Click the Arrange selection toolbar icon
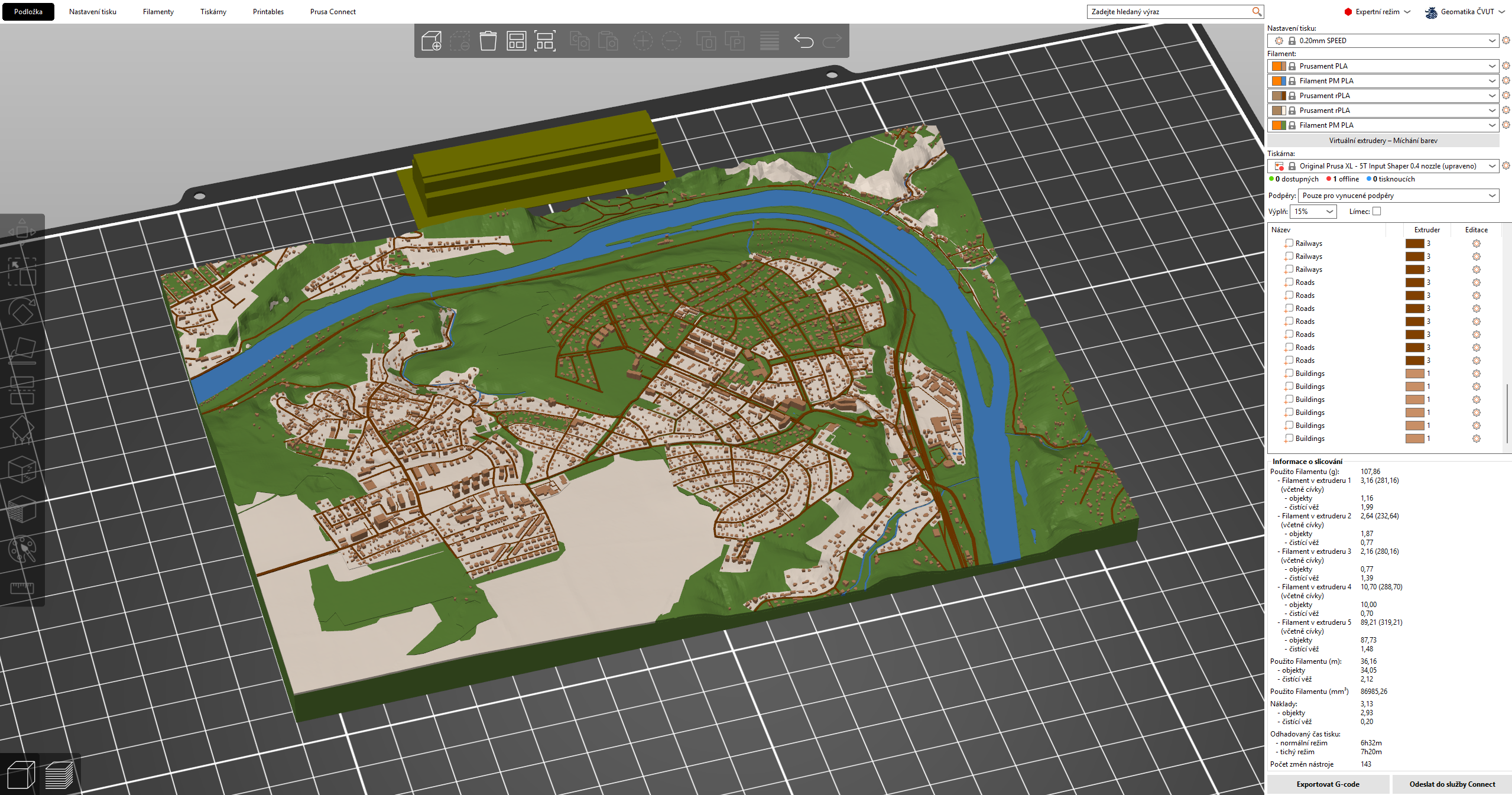The width and height of the screenshot is (1512, 795). tap(544, 41)
